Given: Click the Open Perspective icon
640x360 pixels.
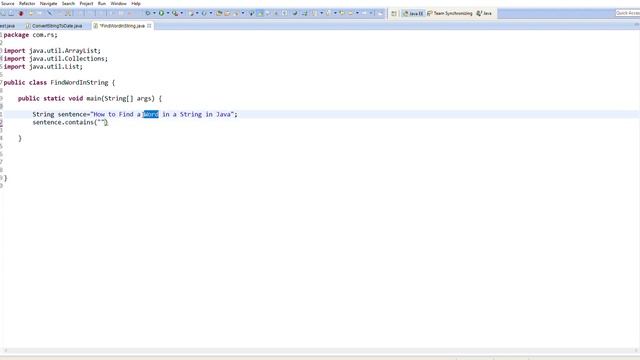Looking at the screenshot, I should (394, 13).
